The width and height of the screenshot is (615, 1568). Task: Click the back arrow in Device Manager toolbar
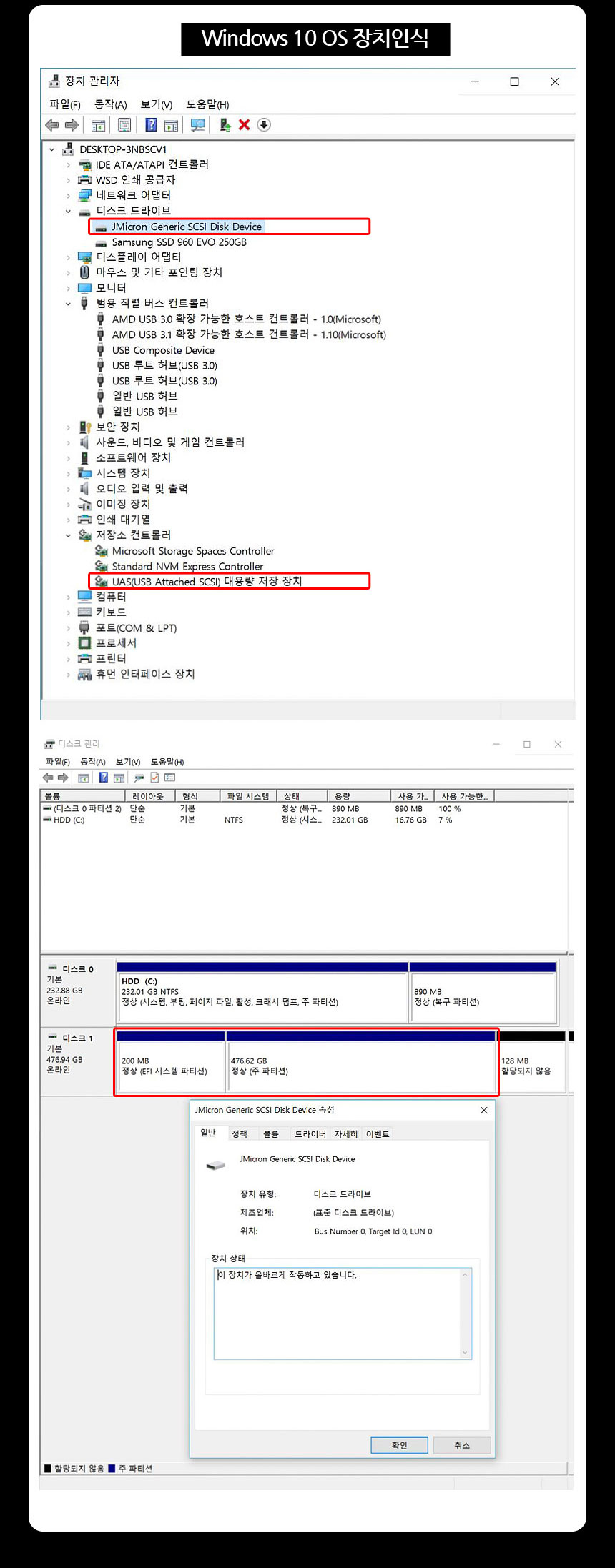(52, 125)
